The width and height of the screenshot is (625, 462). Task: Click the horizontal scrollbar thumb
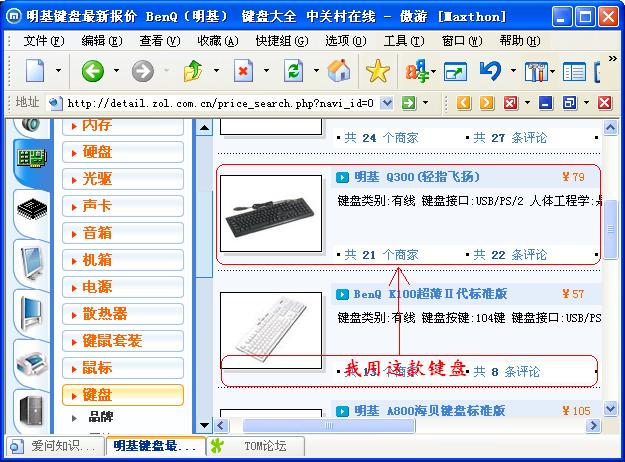[329, 425]
